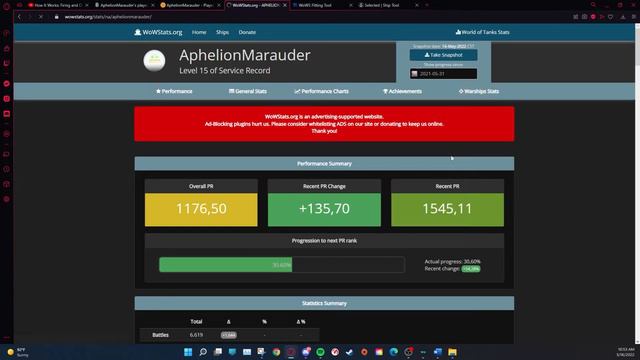Screen dimensions: 640x360
Task: Open the Windows Start menu
Action: tap(188, 352)
